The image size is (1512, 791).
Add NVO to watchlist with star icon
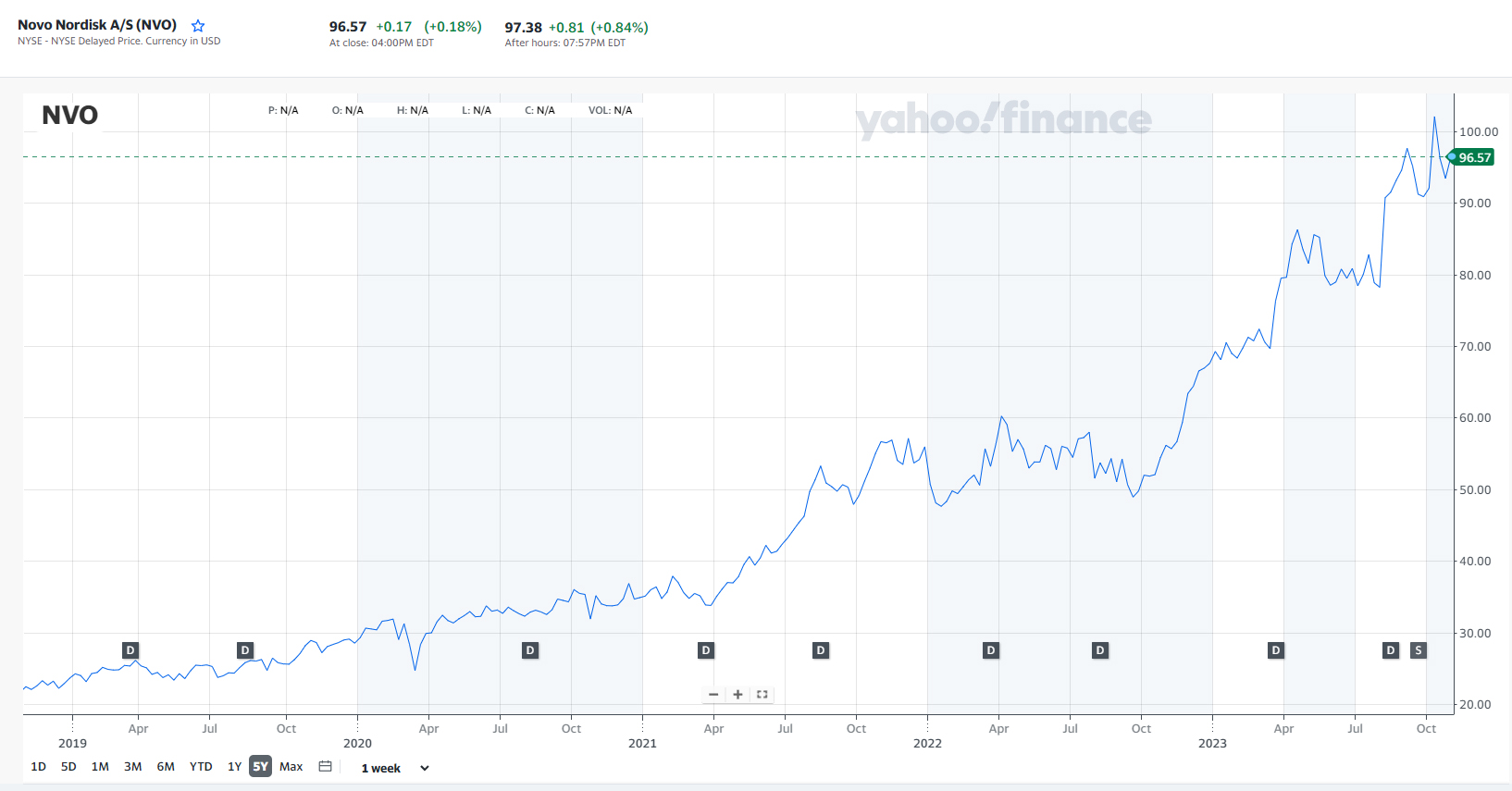198,26
